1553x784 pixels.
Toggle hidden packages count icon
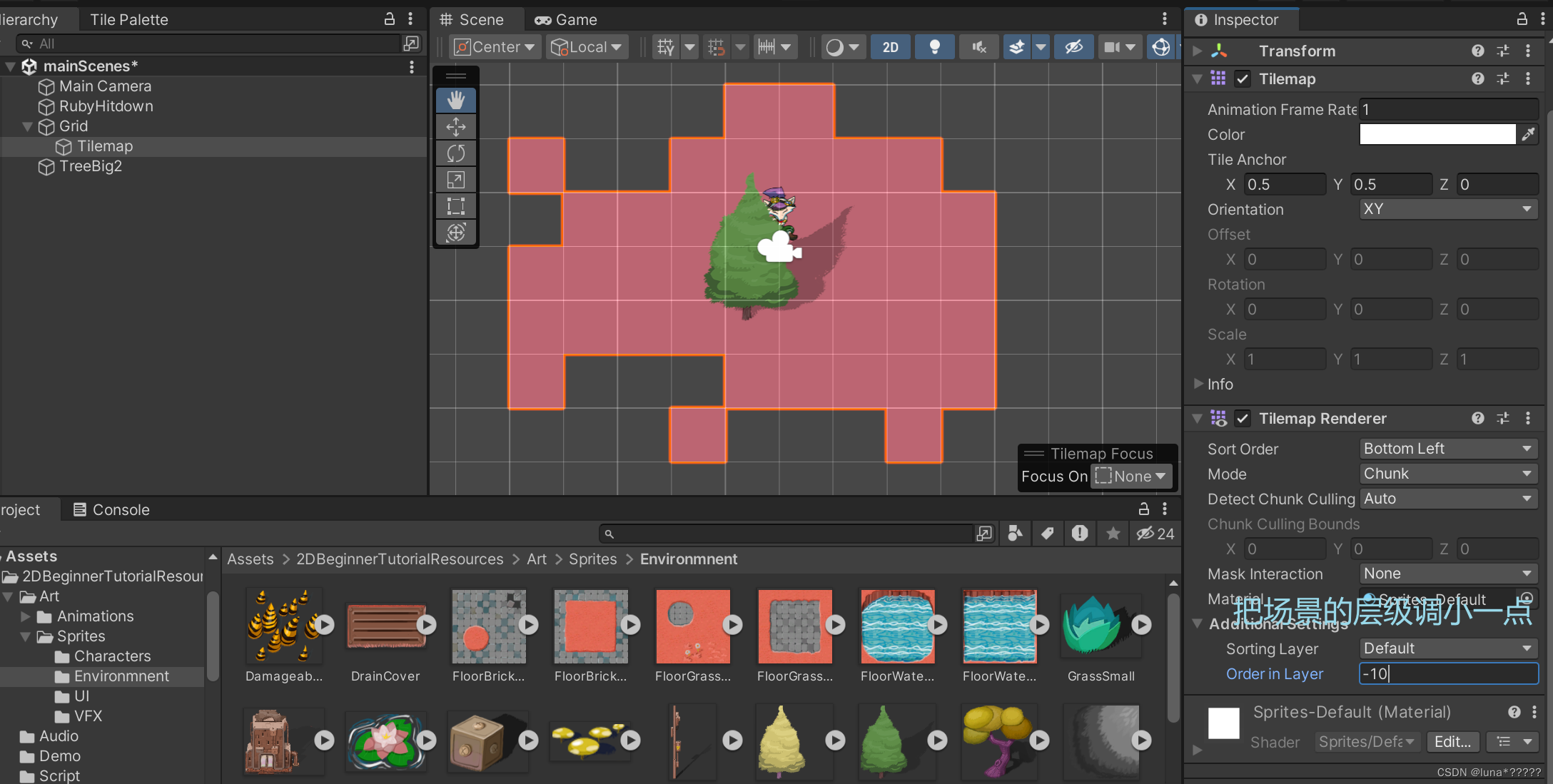tap(1155, 534)
